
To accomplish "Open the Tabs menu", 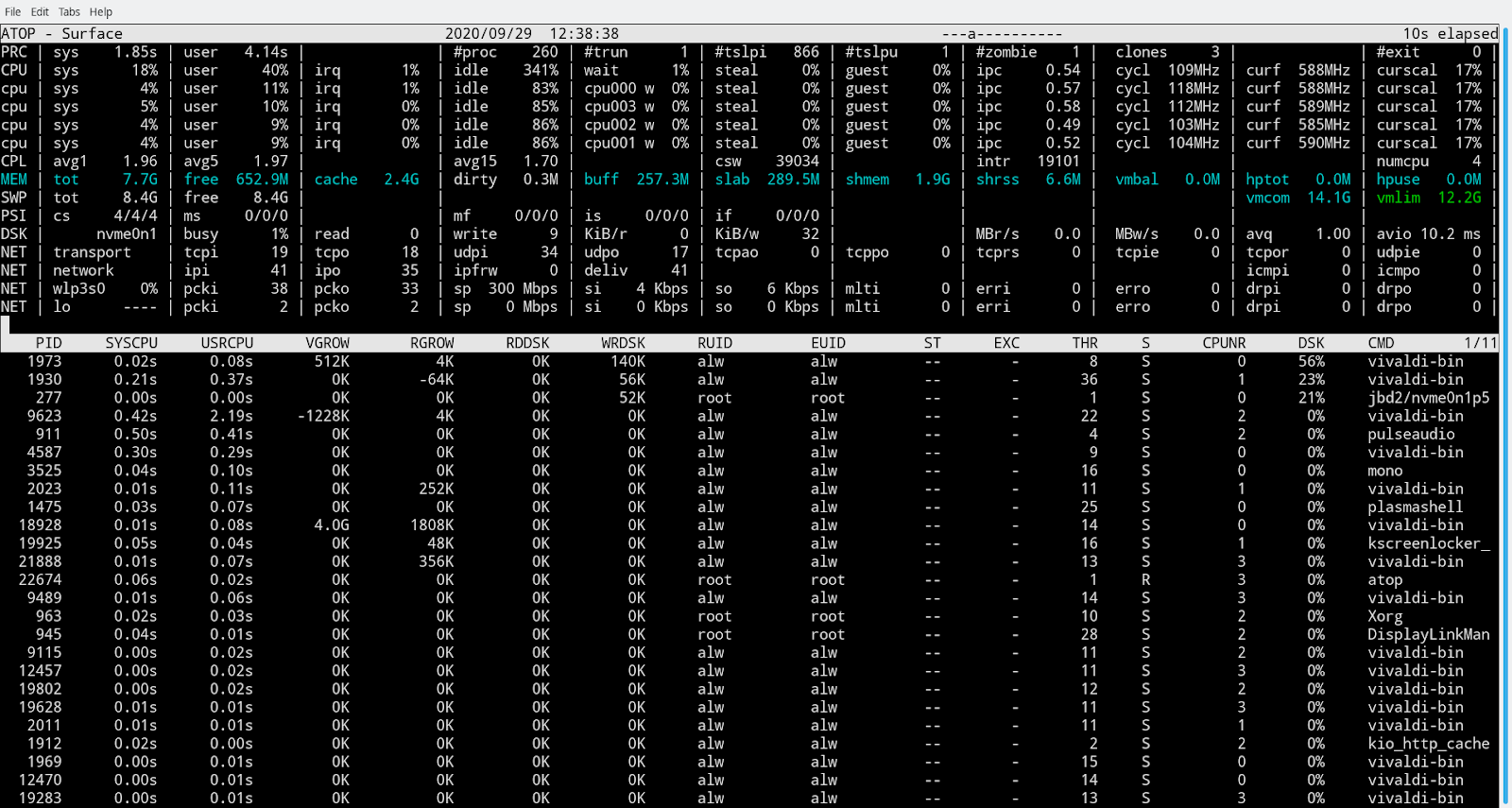I will pos(69,12).
